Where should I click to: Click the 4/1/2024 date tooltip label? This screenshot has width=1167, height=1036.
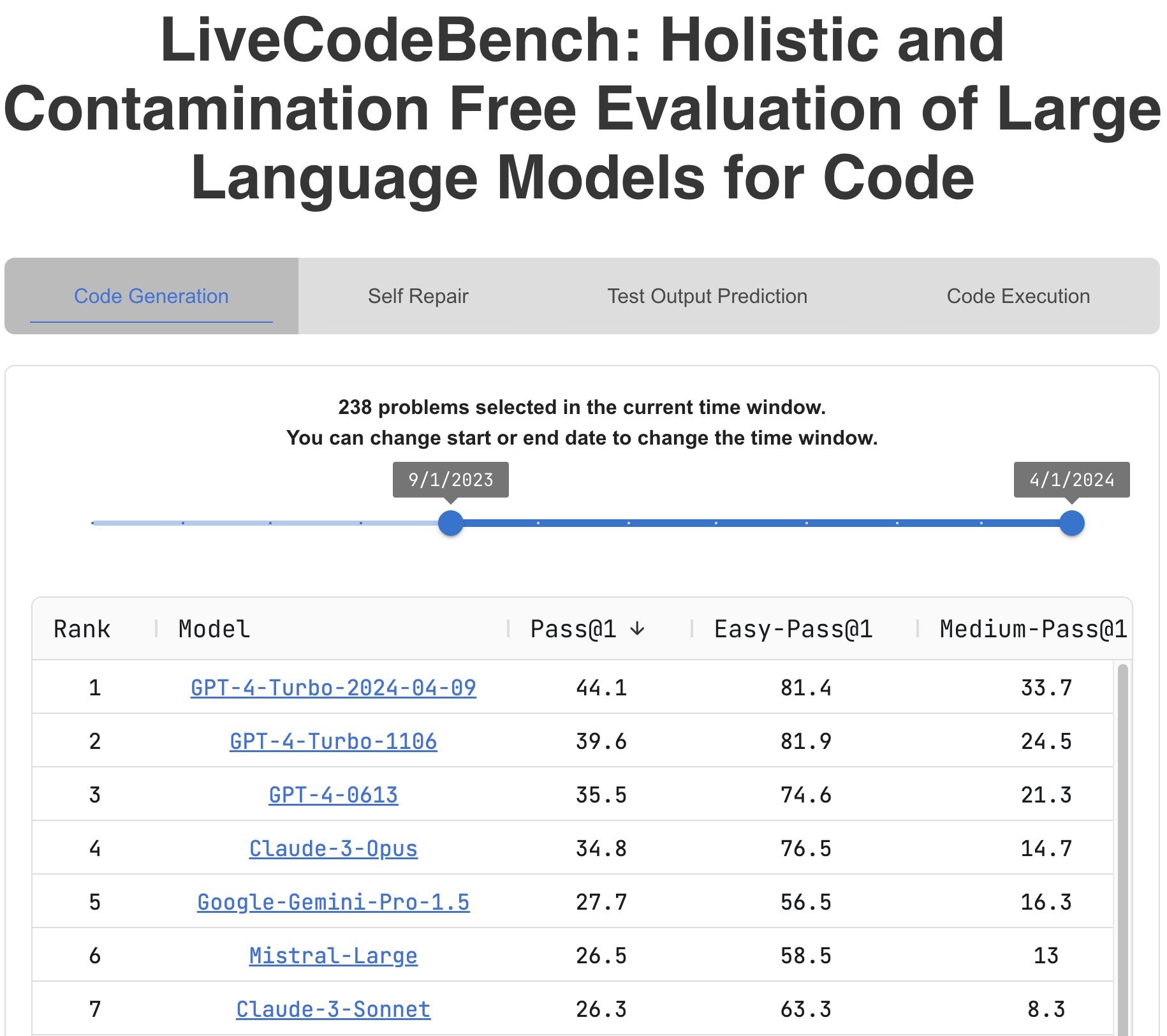point(1072,480)
